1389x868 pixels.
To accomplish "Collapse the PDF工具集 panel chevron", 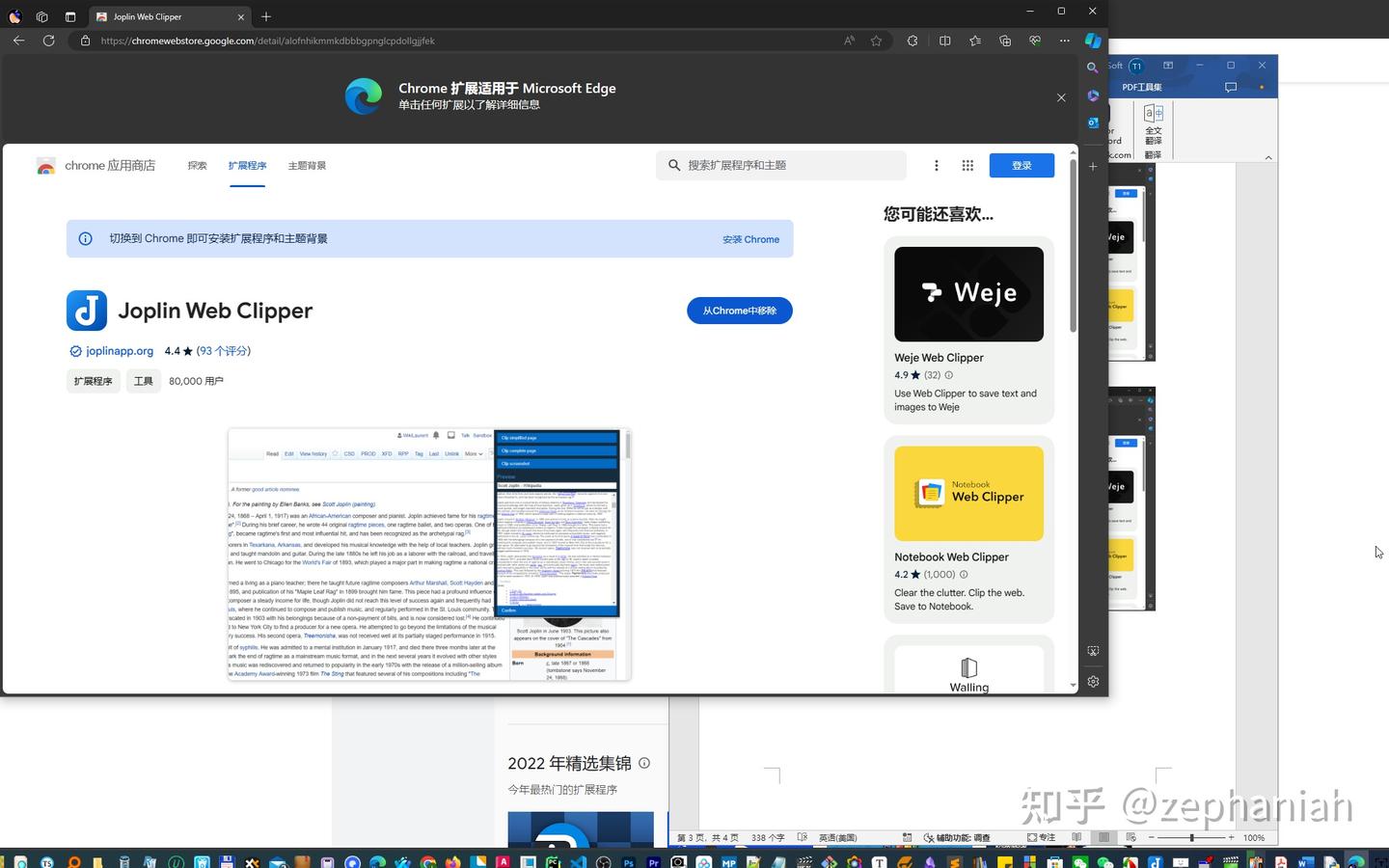I will (x=1268, y=157).
